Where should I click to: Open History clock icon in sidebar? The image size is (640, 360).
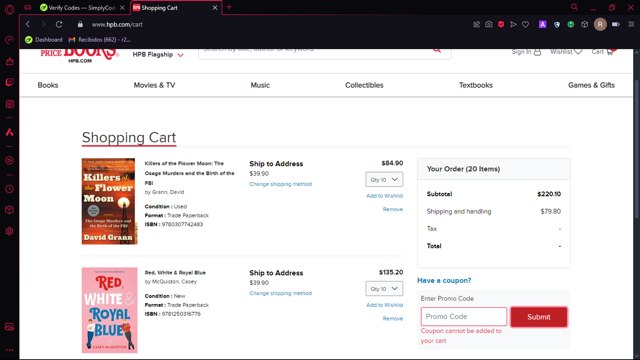pos(9,189)
